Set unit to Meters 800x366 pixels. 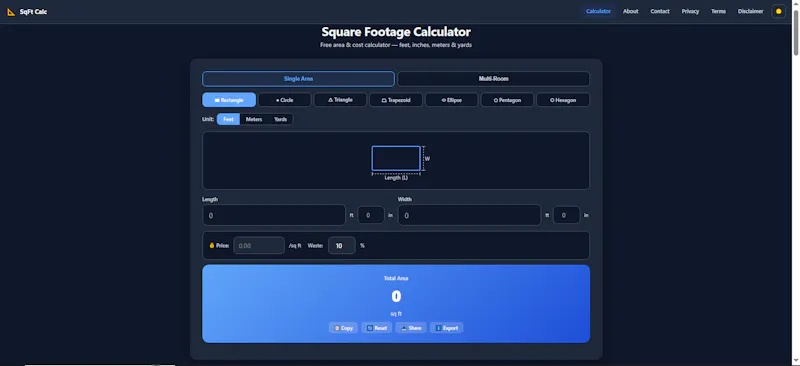(254, 119)
